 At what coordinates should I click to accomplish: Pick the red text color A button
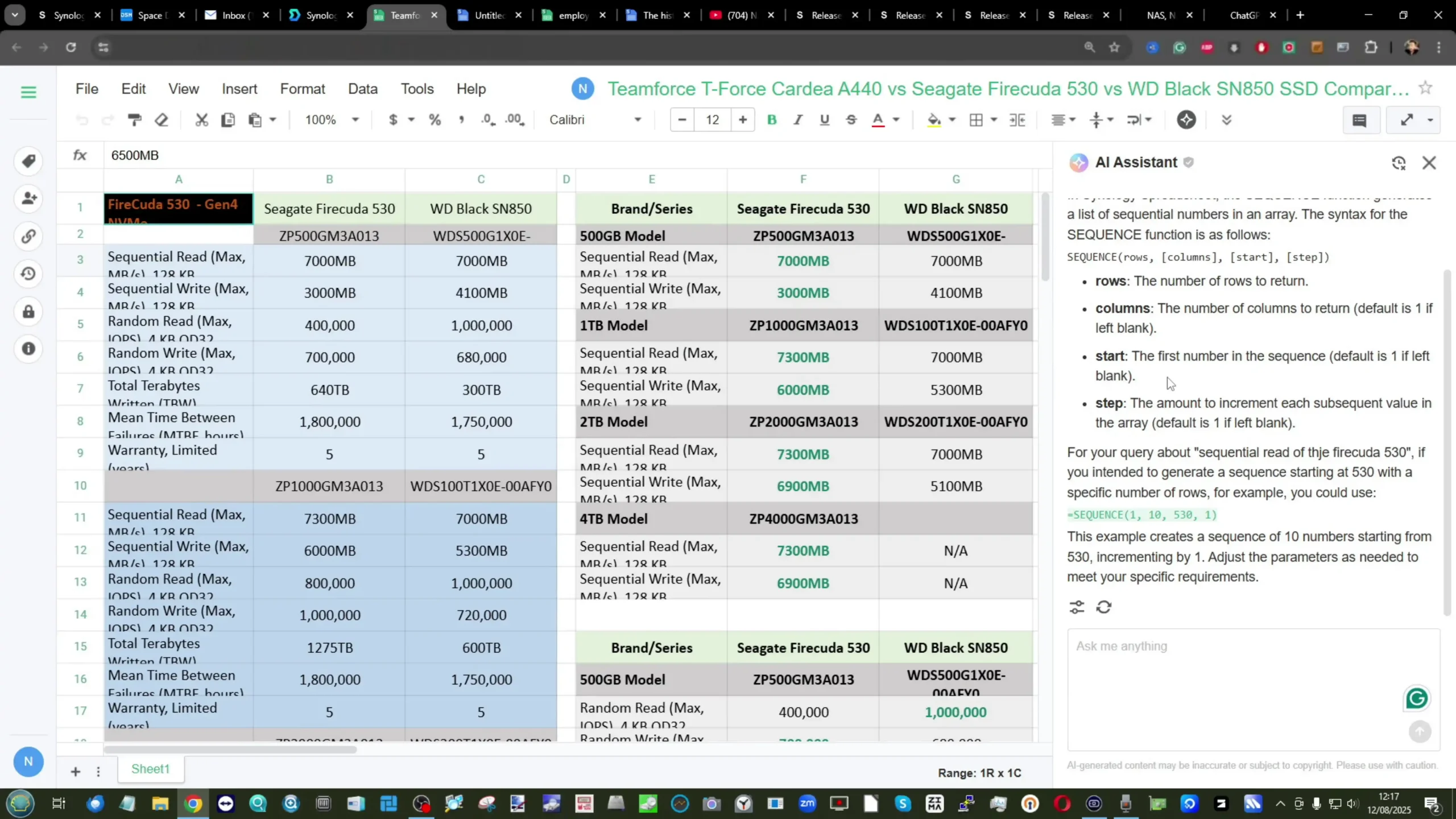click(878, 120)
